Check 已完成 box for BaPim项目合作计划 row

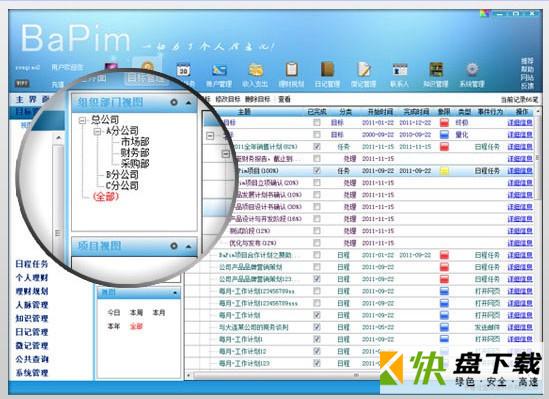point(317,255)
